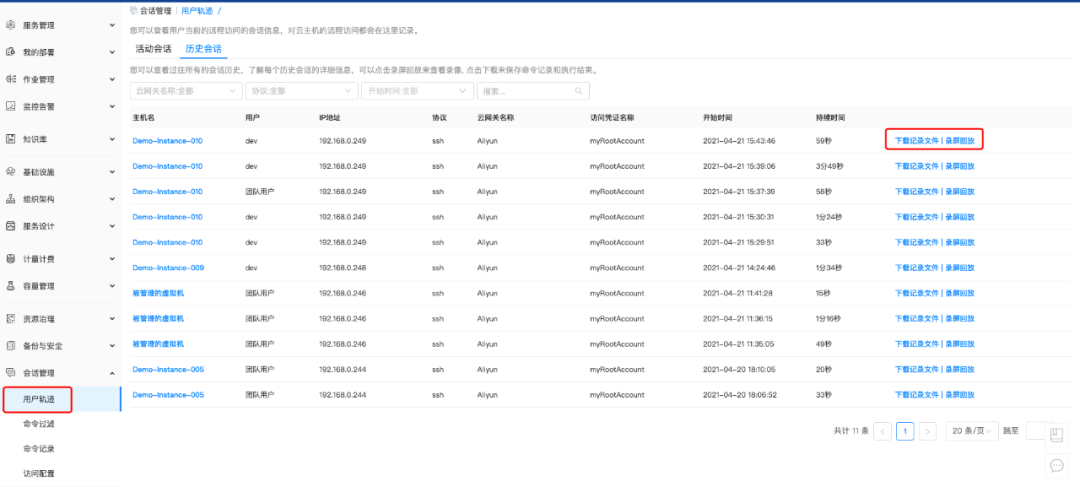The height and width of the screenshot is (487, 1080).
Task: Go to previous page arrow
Action: [882, 431]
